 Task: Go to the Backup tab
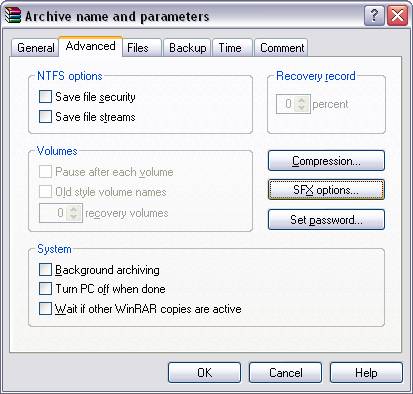tap(187, 48)
